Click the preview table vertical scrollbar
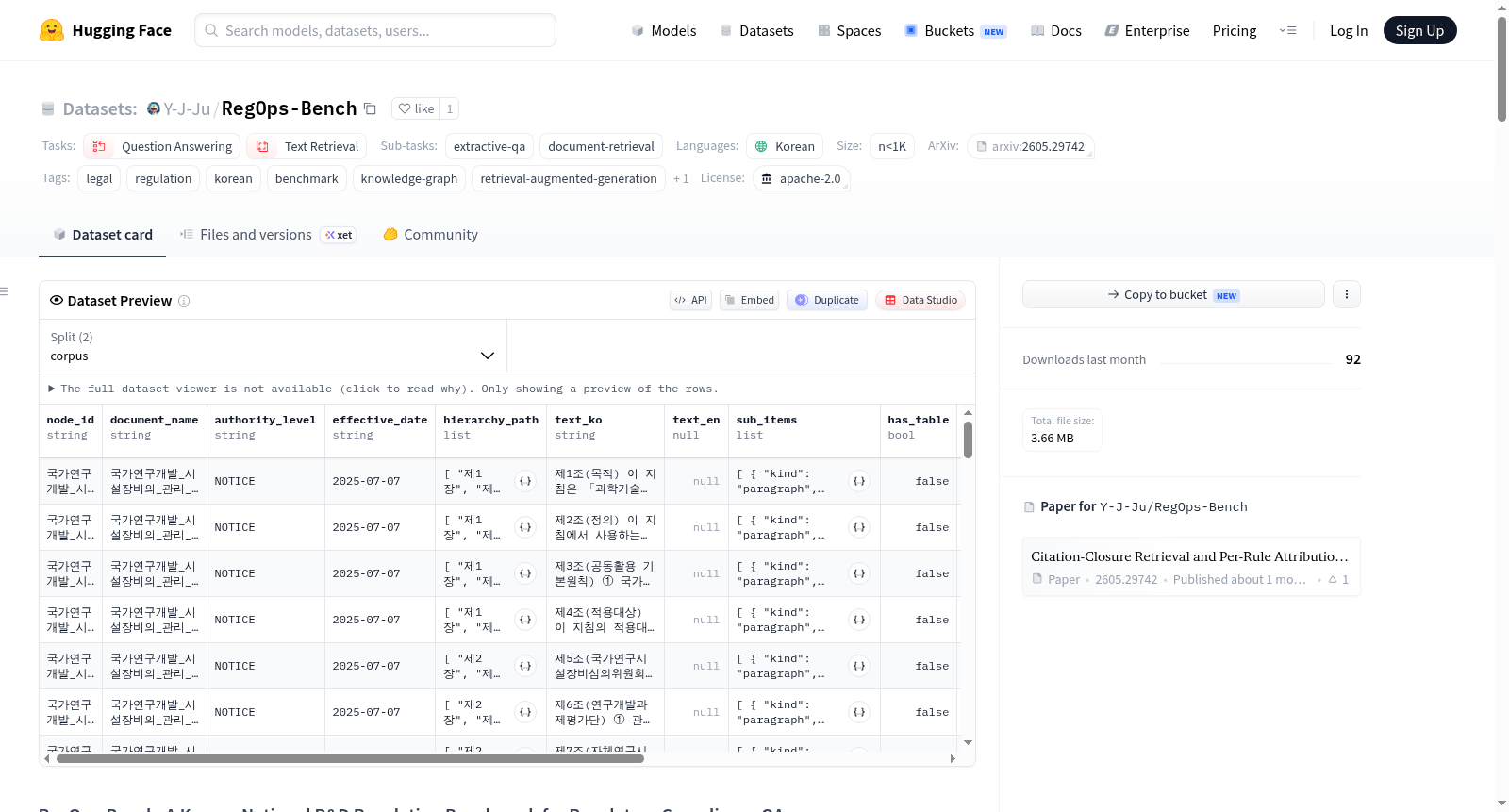The image size is (1509, 812). click(968, 439)
